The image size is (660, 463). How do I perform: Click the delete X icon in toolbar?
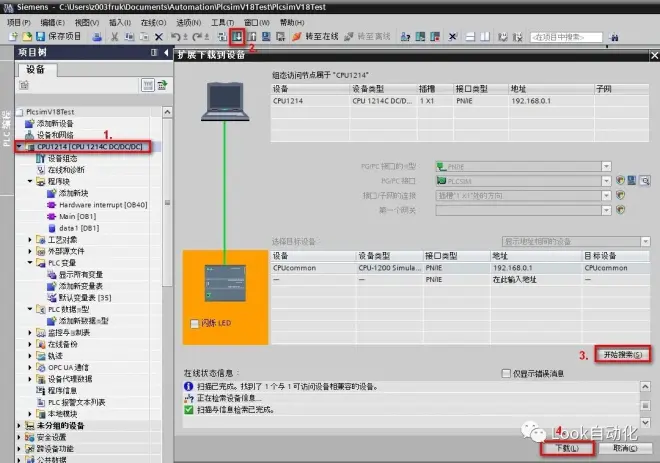click(159, 37)
